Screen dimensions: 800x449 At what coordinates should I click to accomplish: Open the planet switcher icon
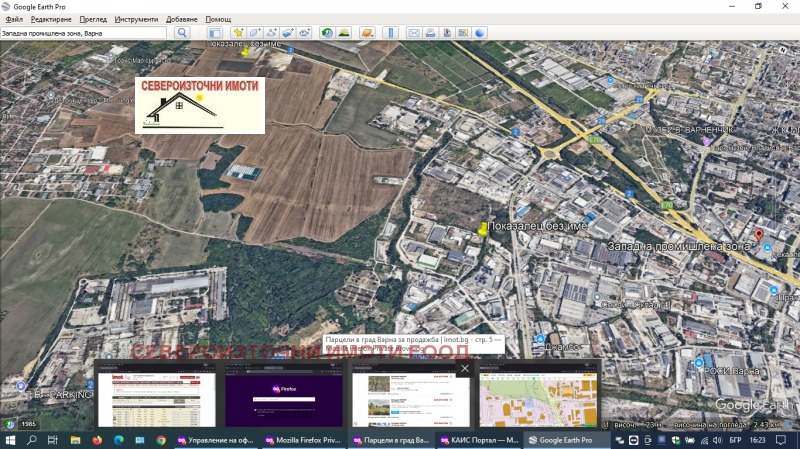click(367, 33)
